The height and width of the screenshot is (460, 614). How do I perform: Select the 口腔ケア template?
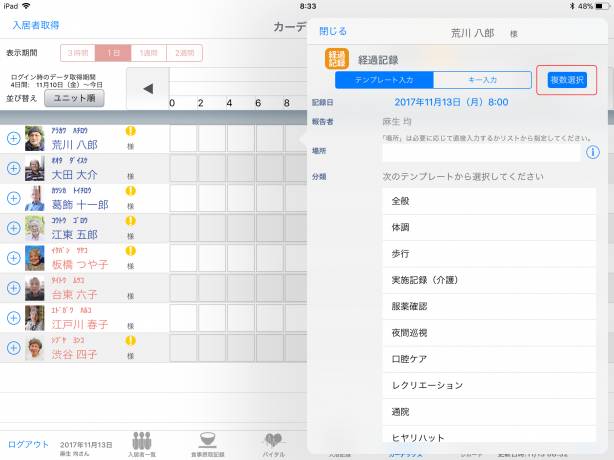489,359
